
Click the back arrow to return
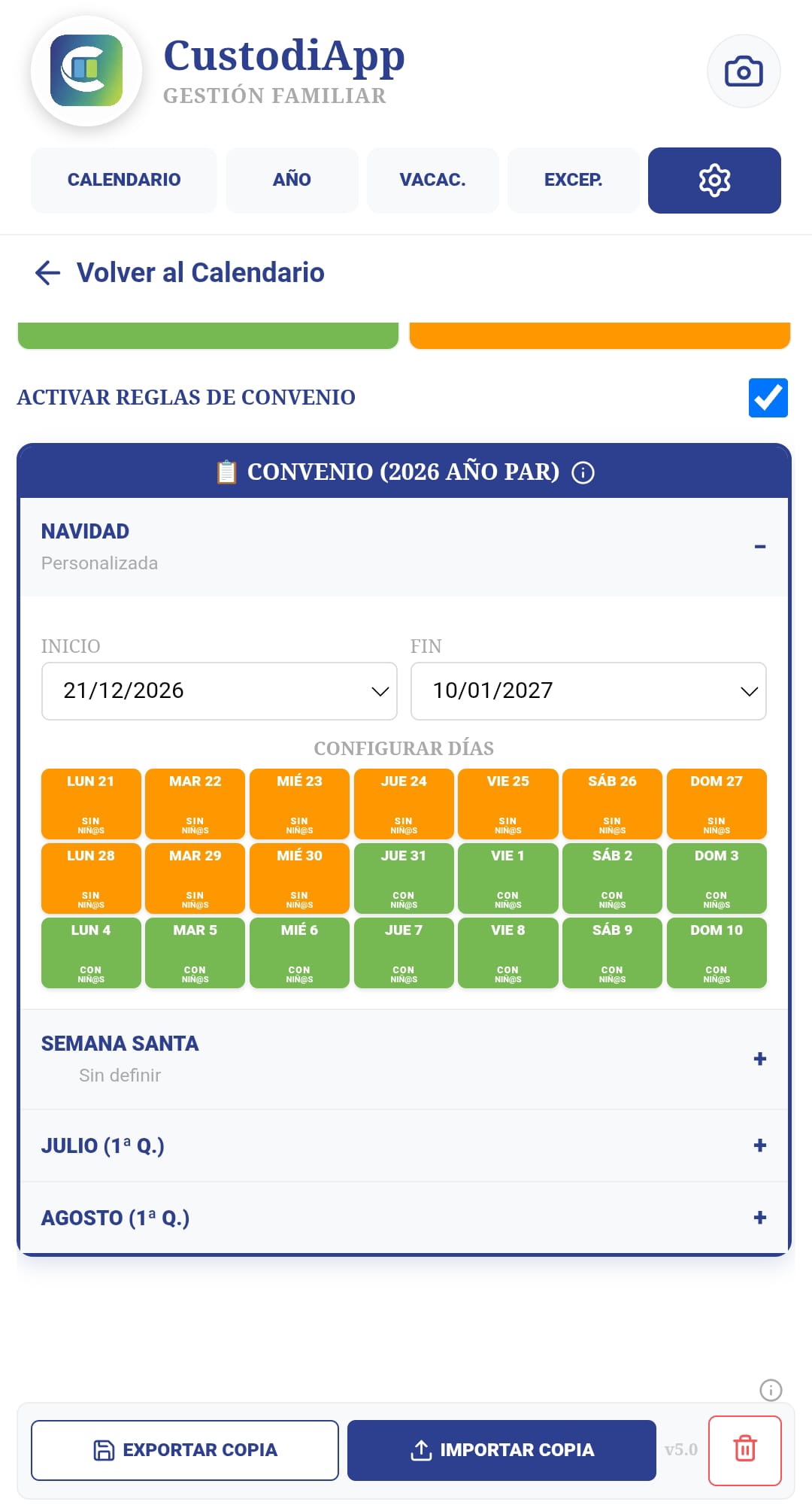point(47,272)
